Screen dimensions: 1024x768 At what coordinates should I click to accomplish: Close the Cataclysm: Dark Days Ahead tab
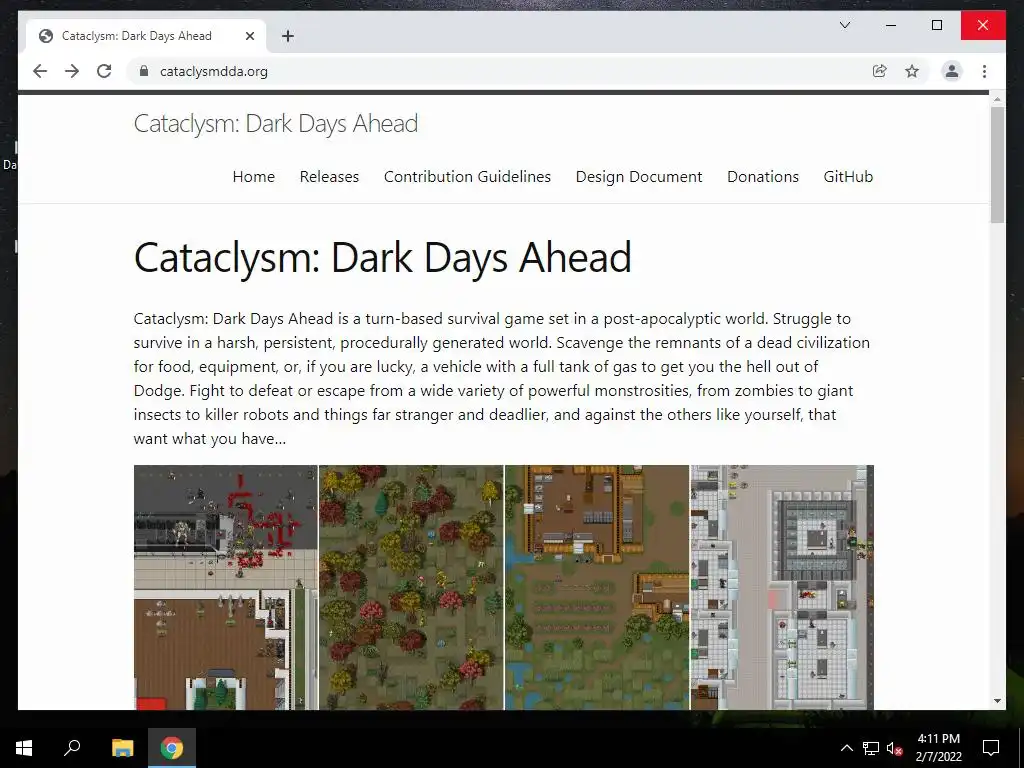pyautogui.click(x=249, y=36)
